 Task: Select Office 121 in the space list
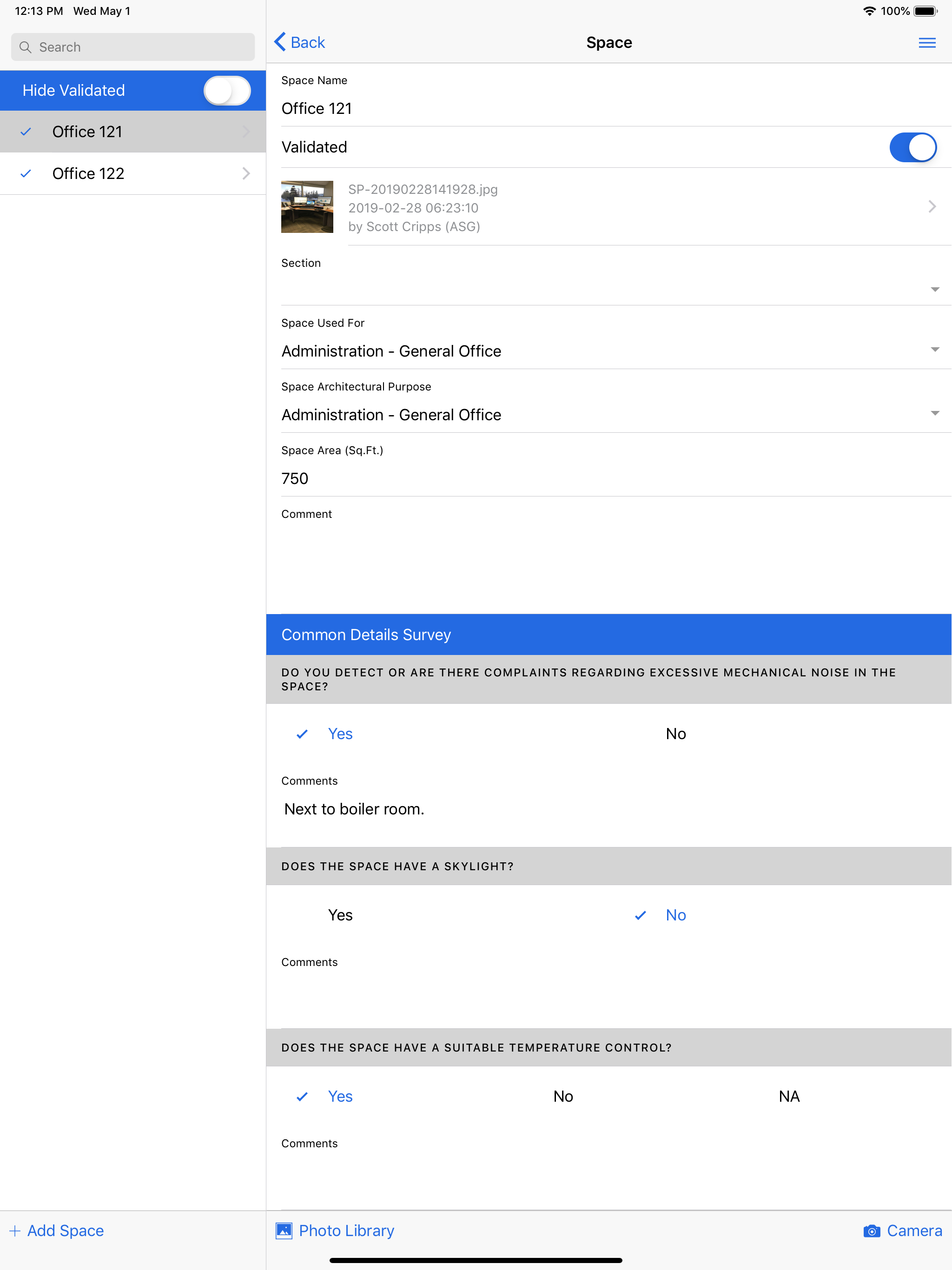coord(132,132)
